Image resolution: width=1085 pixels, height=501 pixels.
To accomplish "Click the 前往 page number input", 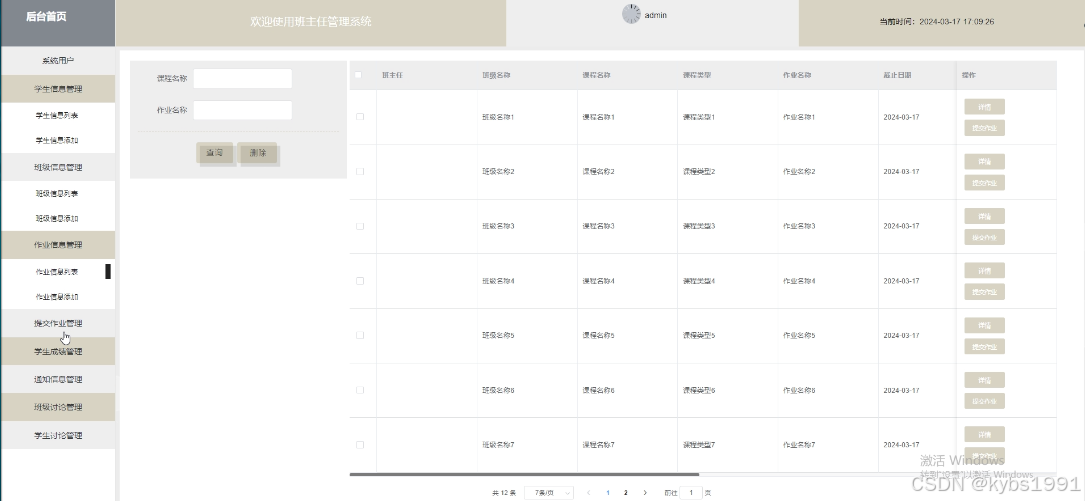I will click(691, 493).
